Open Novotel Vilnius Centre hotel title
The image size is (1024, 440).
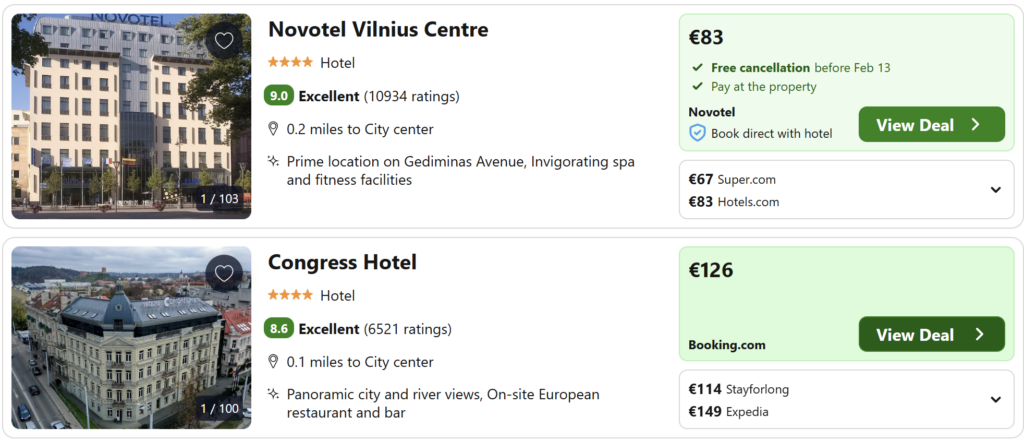(x=378, y=30)
